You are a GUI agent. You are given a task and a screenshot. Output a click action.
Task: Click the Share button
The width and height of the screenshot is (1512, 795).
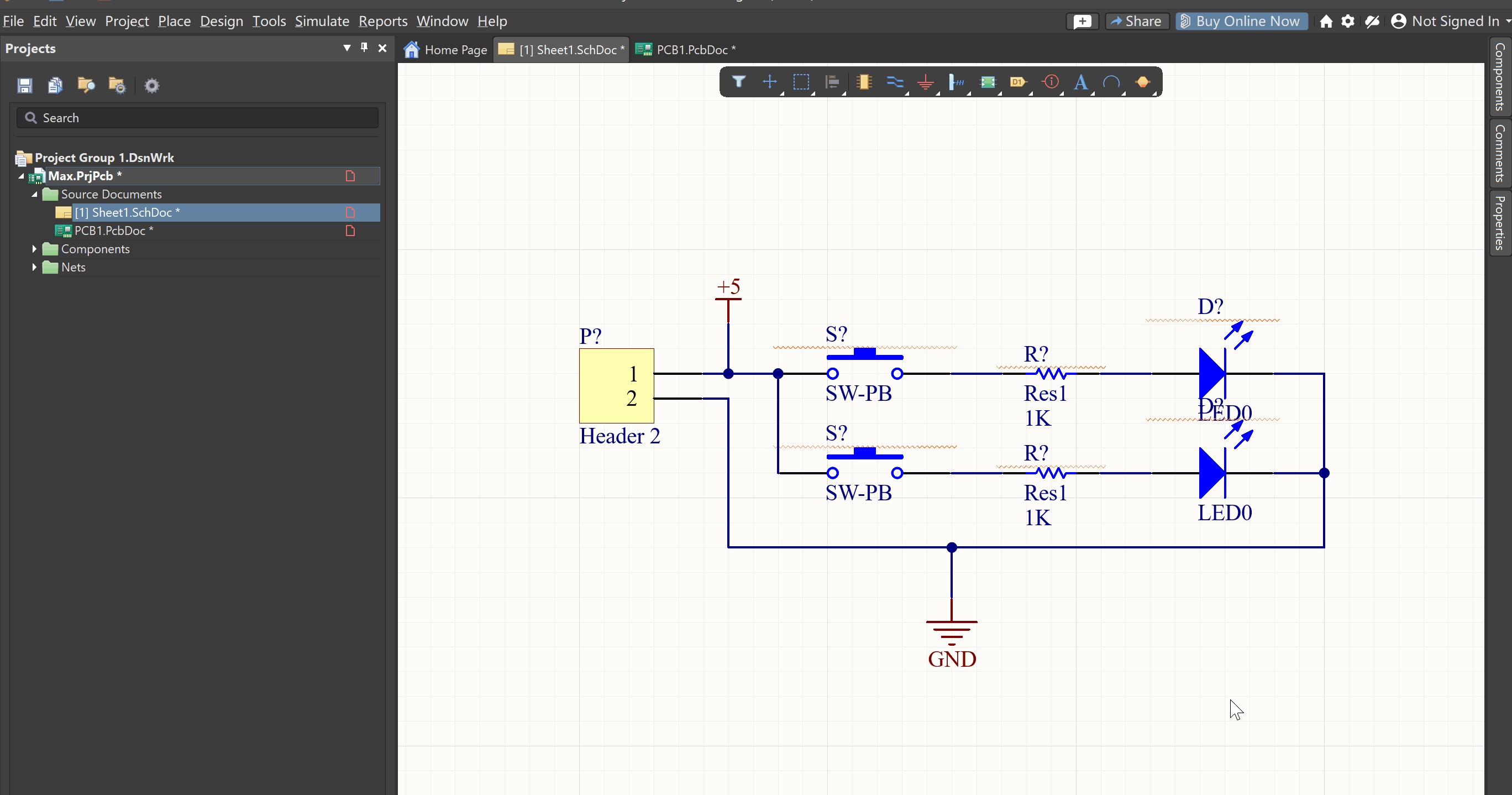[1136, 21]
